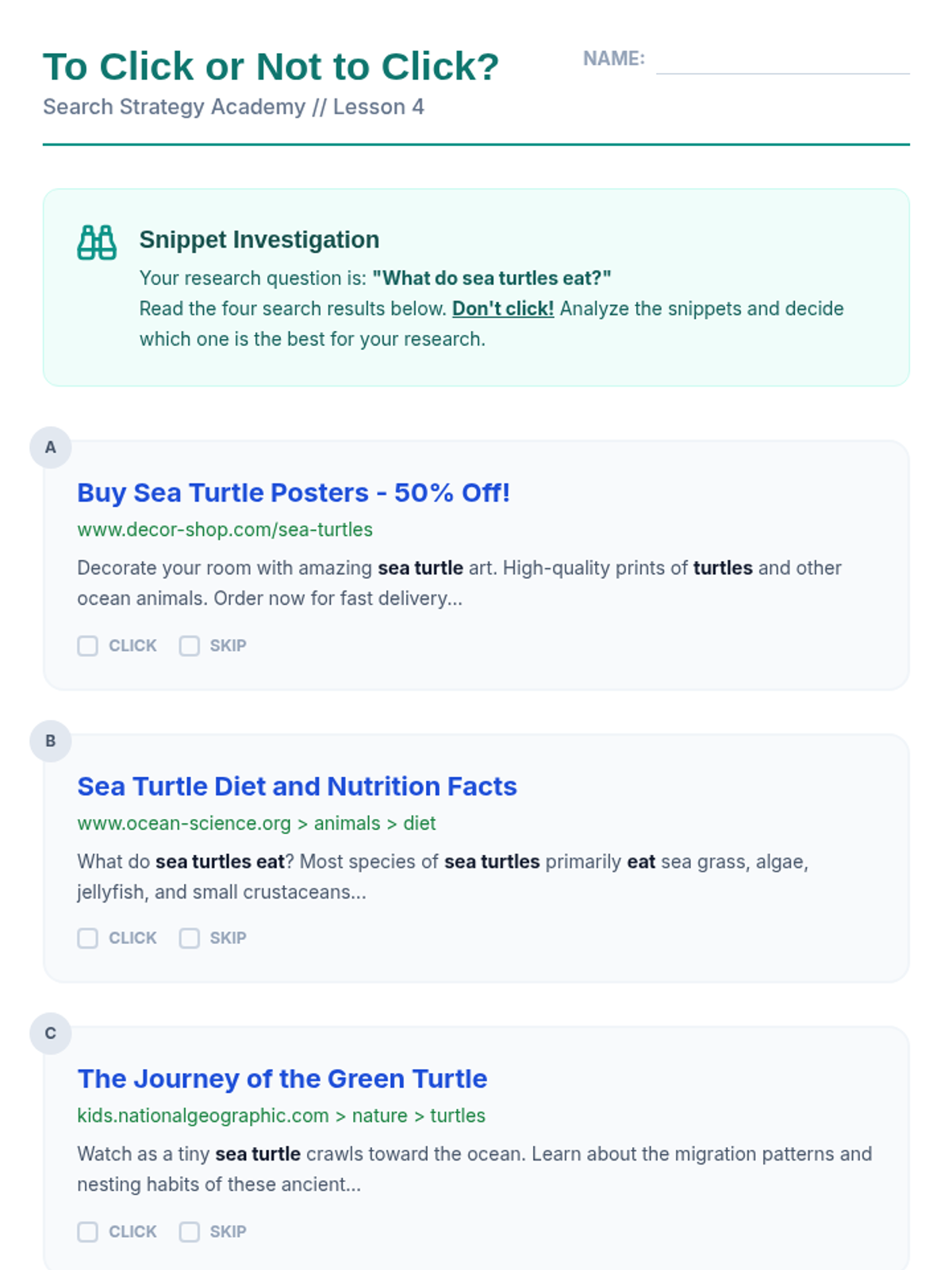This screenshot has height=1270, width=952.
Task: Click the circled letter C badge
Action: pos(51,1033)
